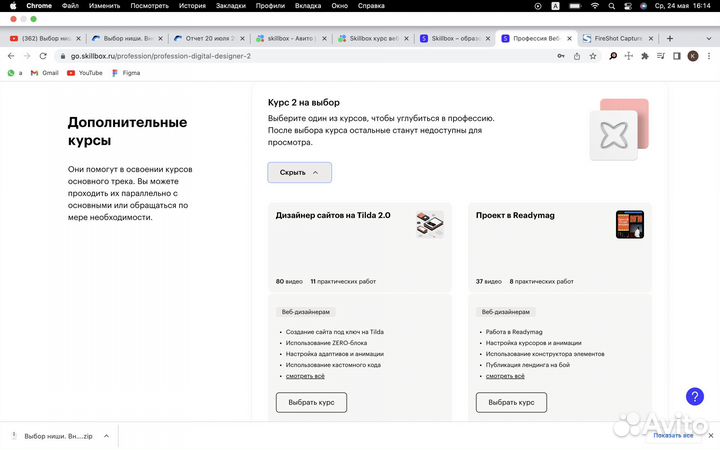Open the blue help question-mark button
Viewport: 720px width, 450px height.
(694, 396)
